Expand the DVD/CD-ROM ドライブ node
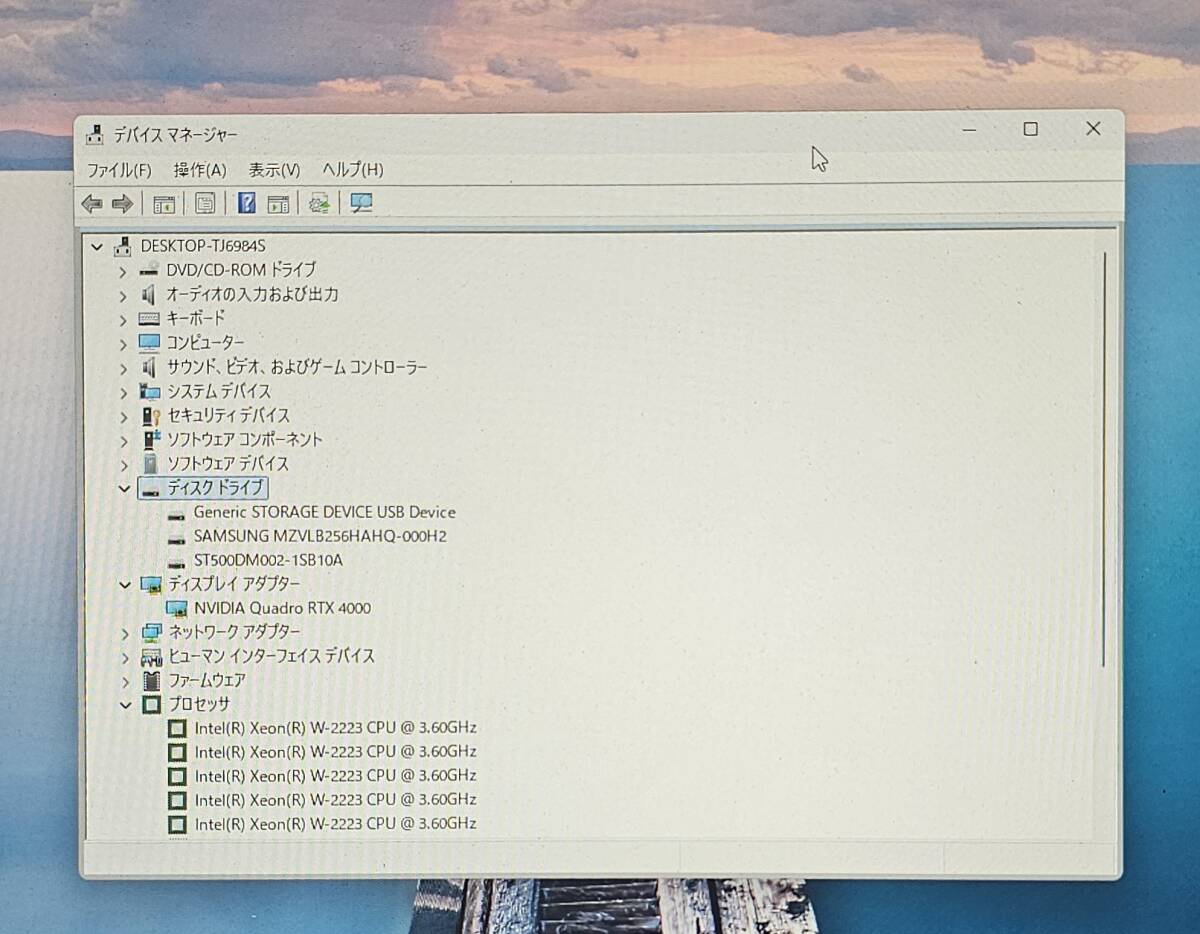1200x934 pixels. (123, 270)
